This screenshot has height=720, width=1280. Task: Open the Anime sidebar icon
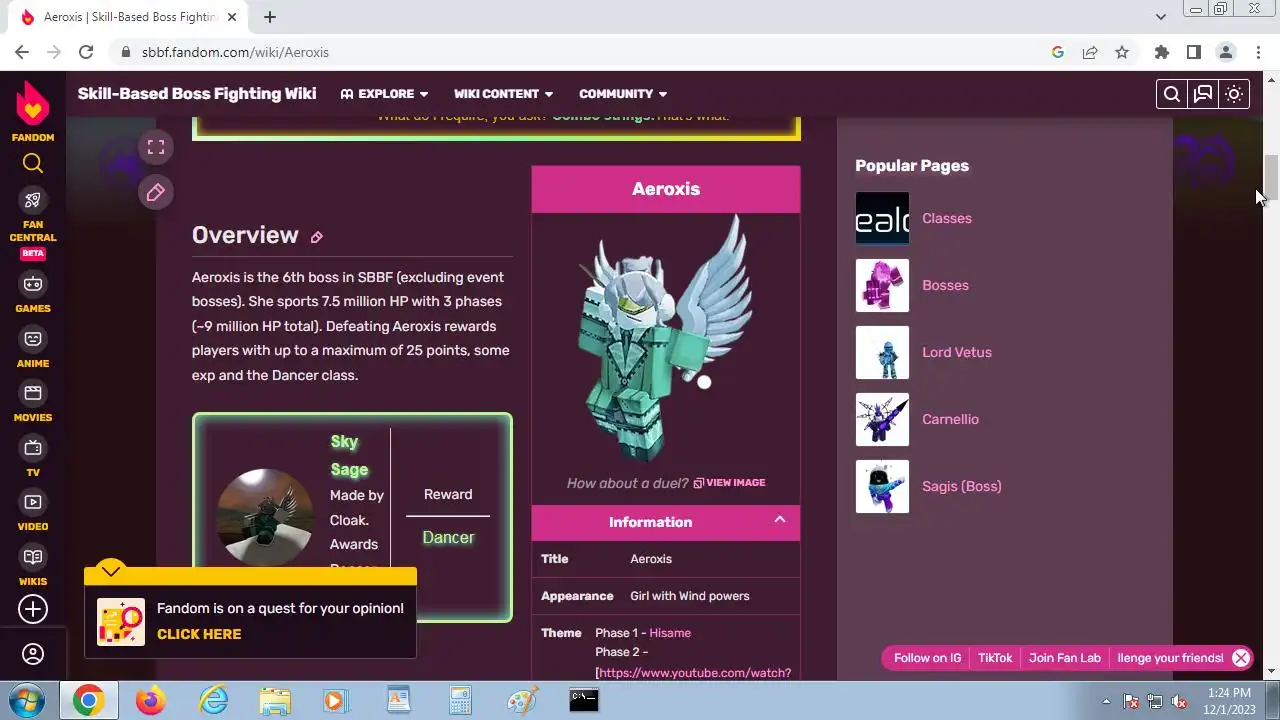33,338
